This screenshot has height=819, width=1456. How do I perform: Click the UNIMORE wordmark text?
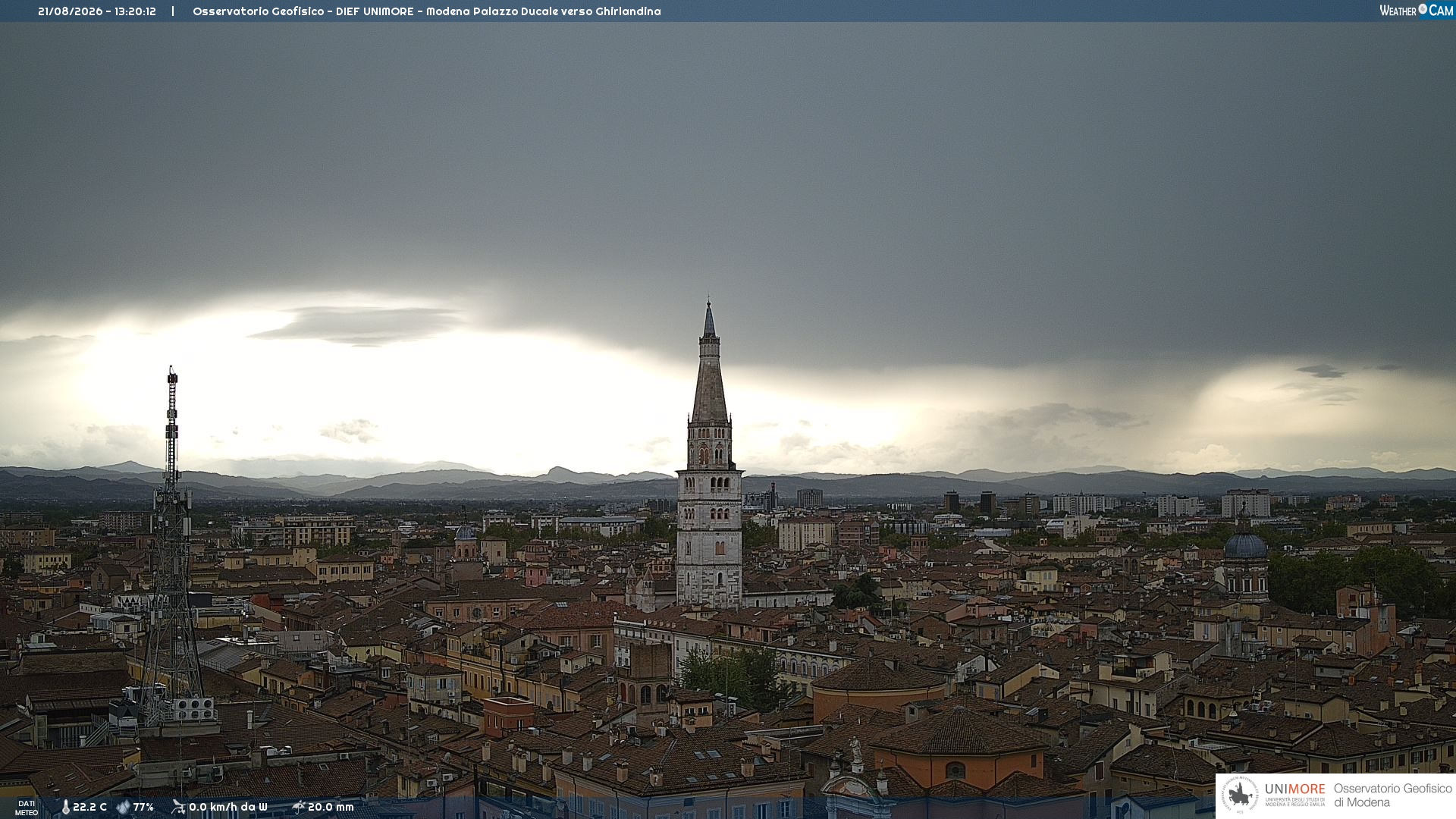[x=1294, y=789]
